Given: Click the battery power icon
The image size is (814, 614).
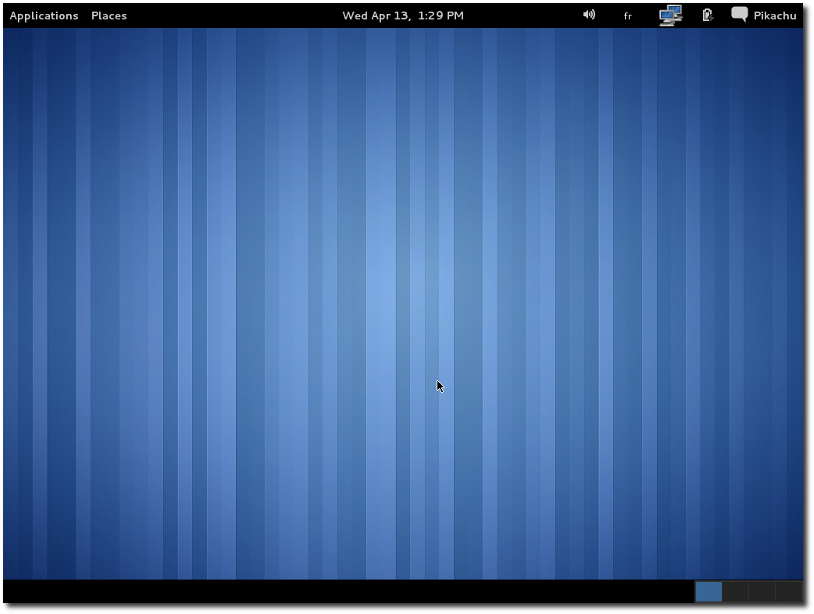Looking at the screenshot, I should coord(707,15).
